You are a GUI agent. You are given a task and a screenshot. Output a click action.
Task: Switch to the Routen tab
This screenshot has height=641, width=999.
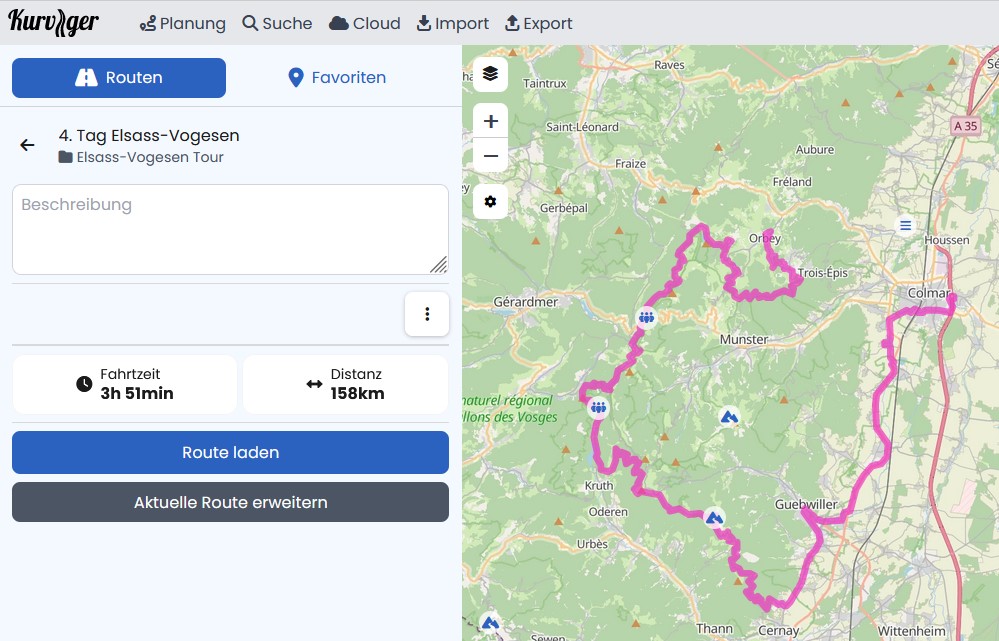click(x=119, y=78)
